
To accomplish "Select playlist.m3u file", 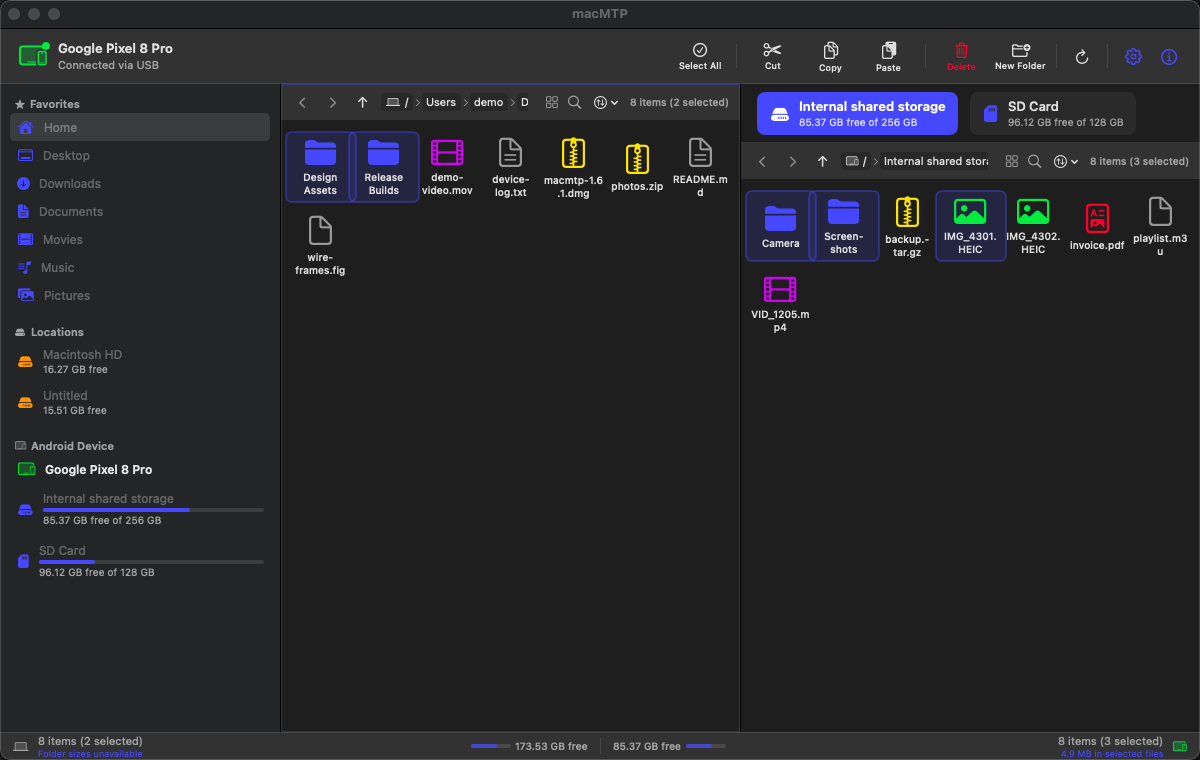I will 1160,226.
